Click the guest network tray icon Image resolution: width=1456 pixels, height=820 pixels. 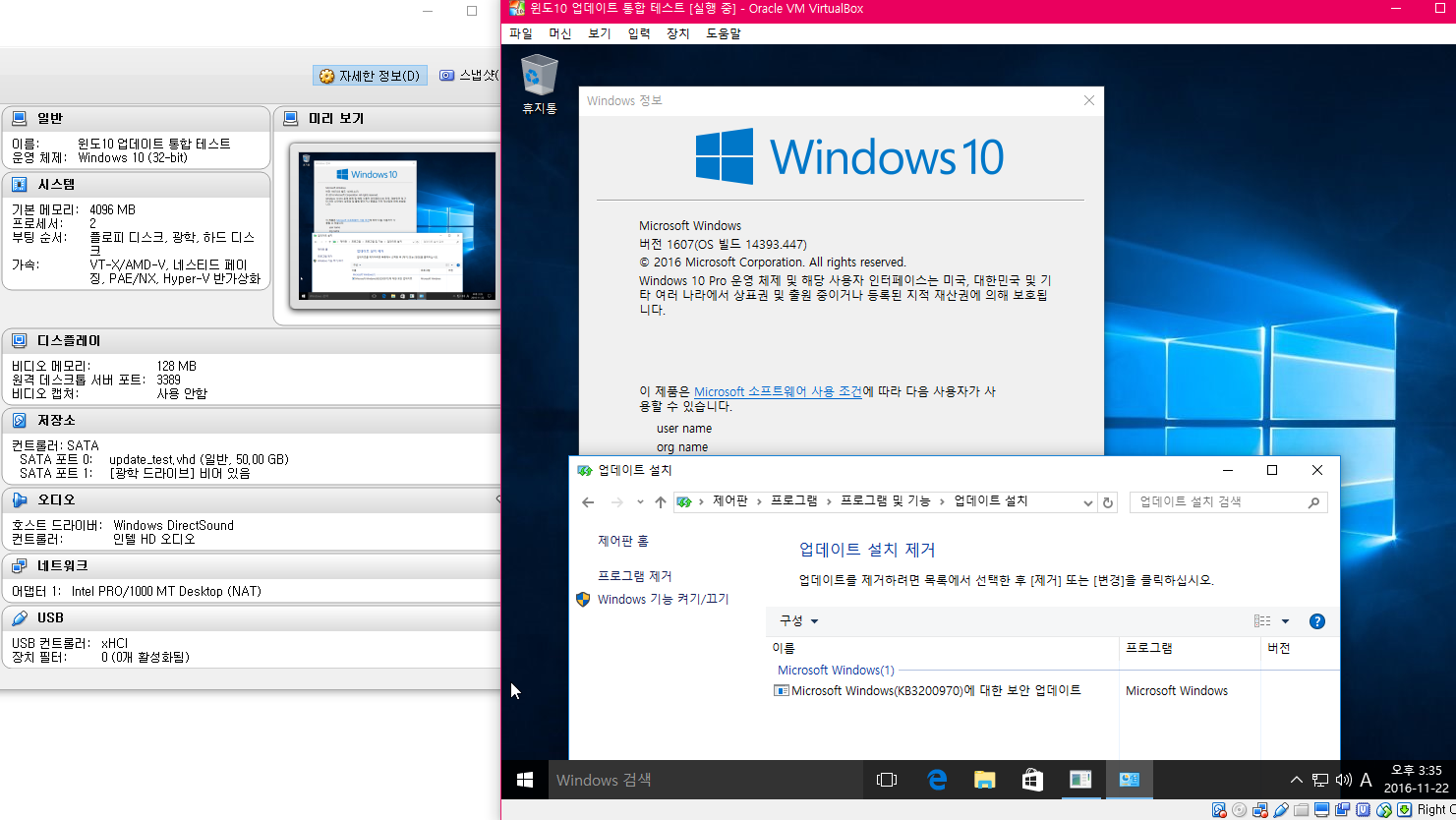pos(1320,781)
